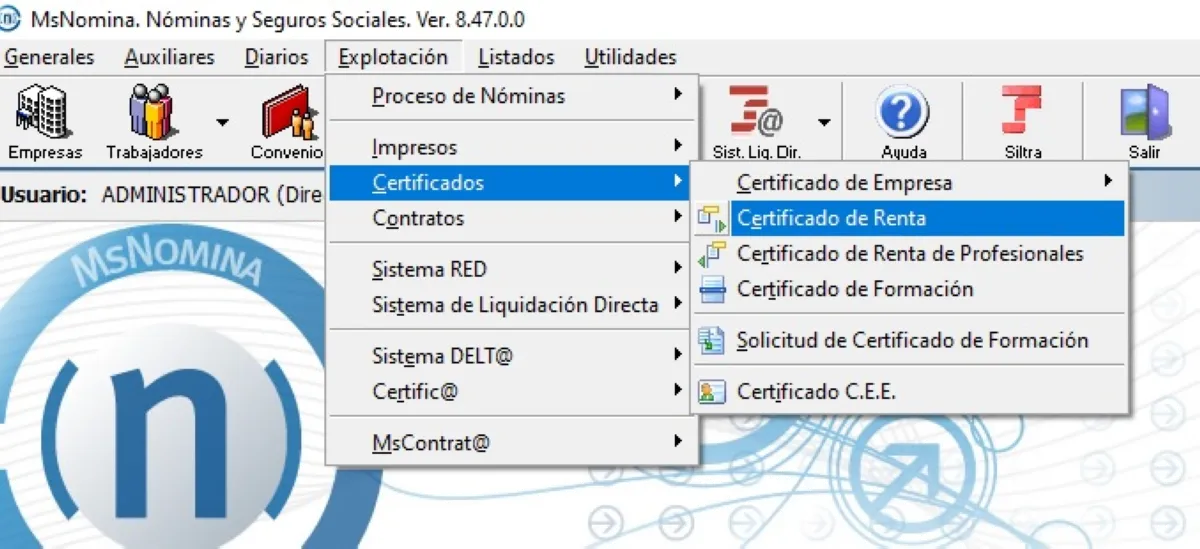Expand the Certificado de Empresa submenu

click(x=910, y=183)
